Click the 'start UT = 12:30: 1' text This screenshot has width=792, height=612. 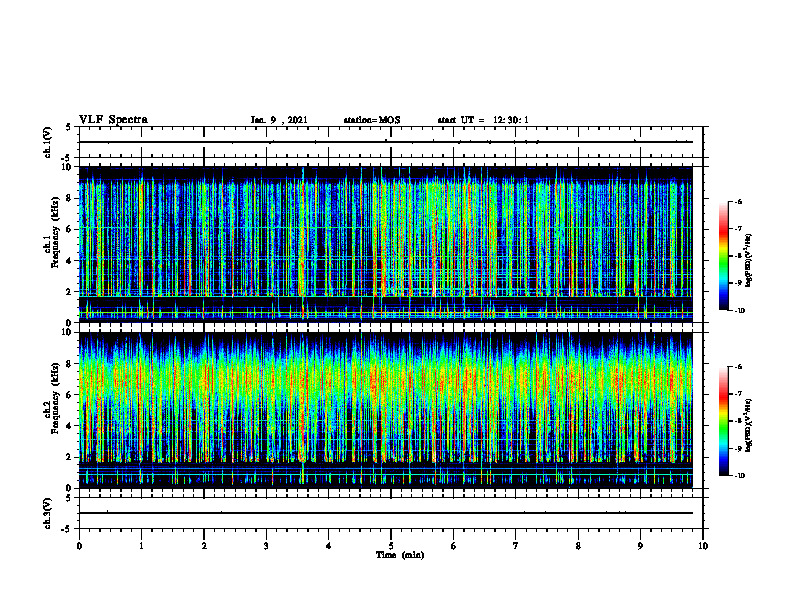click(x=483, y=120)
